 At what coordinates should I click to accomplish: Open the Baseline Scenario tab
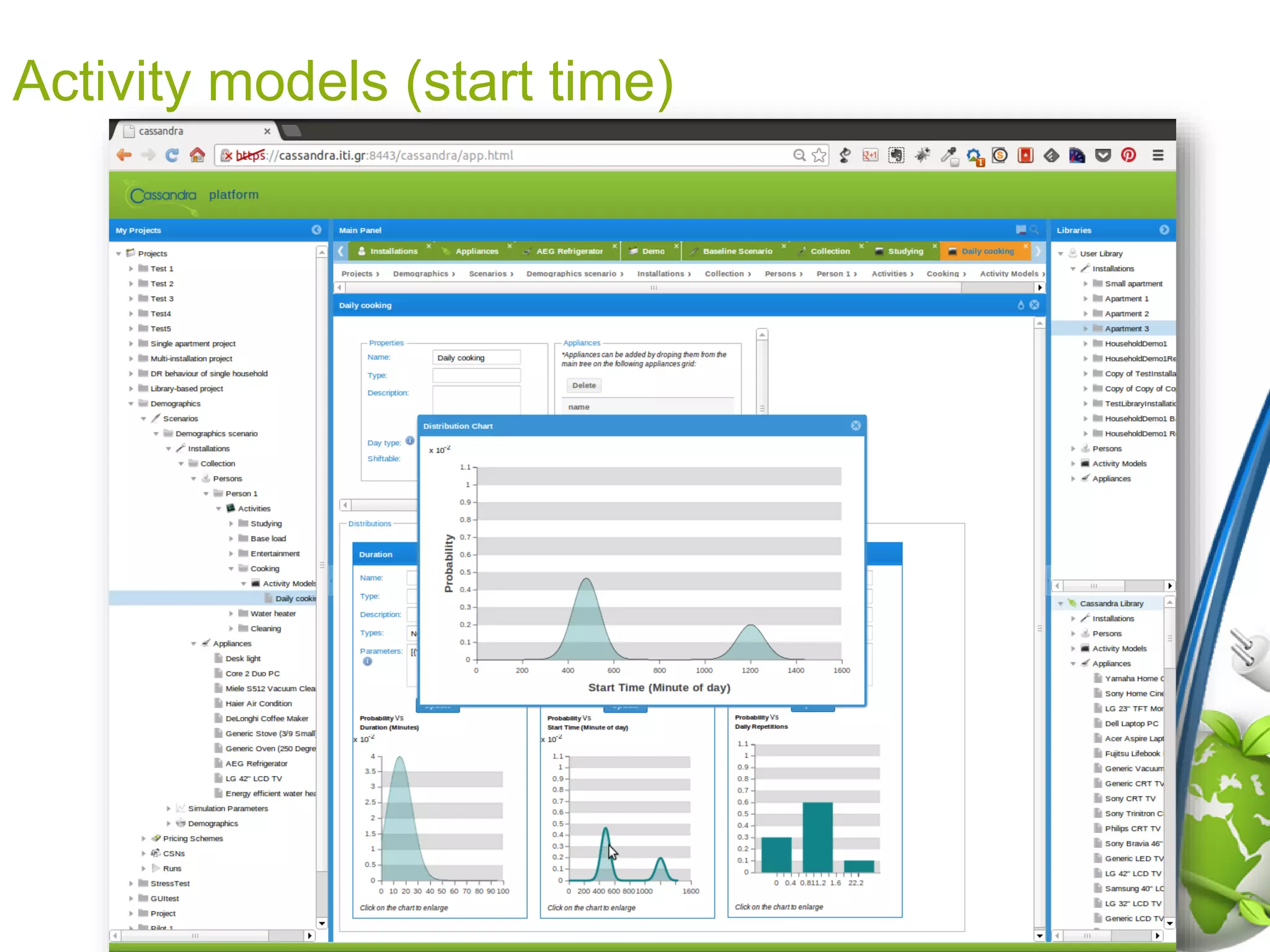pos(737,251)
